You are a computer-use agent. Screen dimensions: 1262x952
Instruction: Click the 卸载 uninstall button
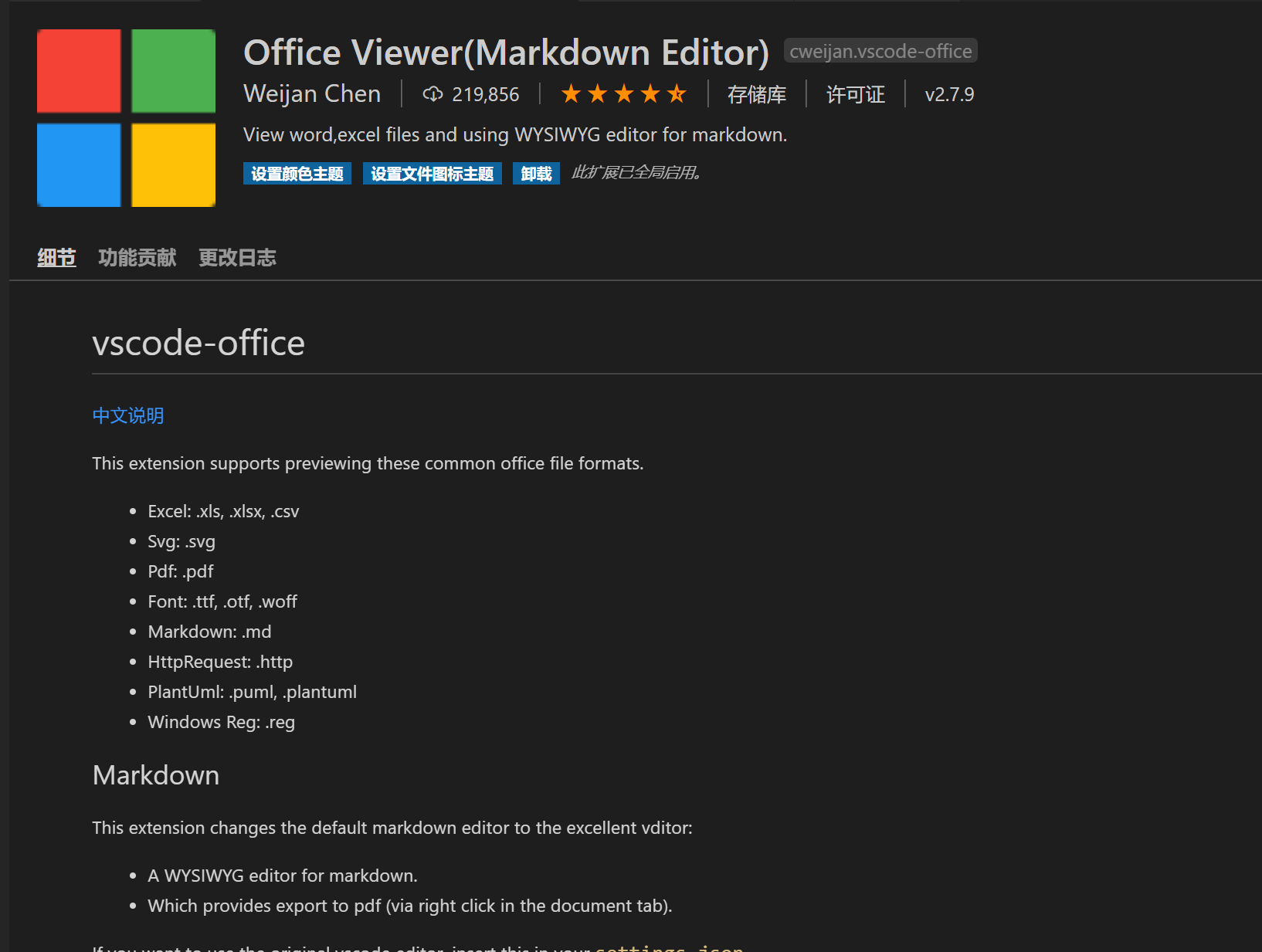[536, 174]
